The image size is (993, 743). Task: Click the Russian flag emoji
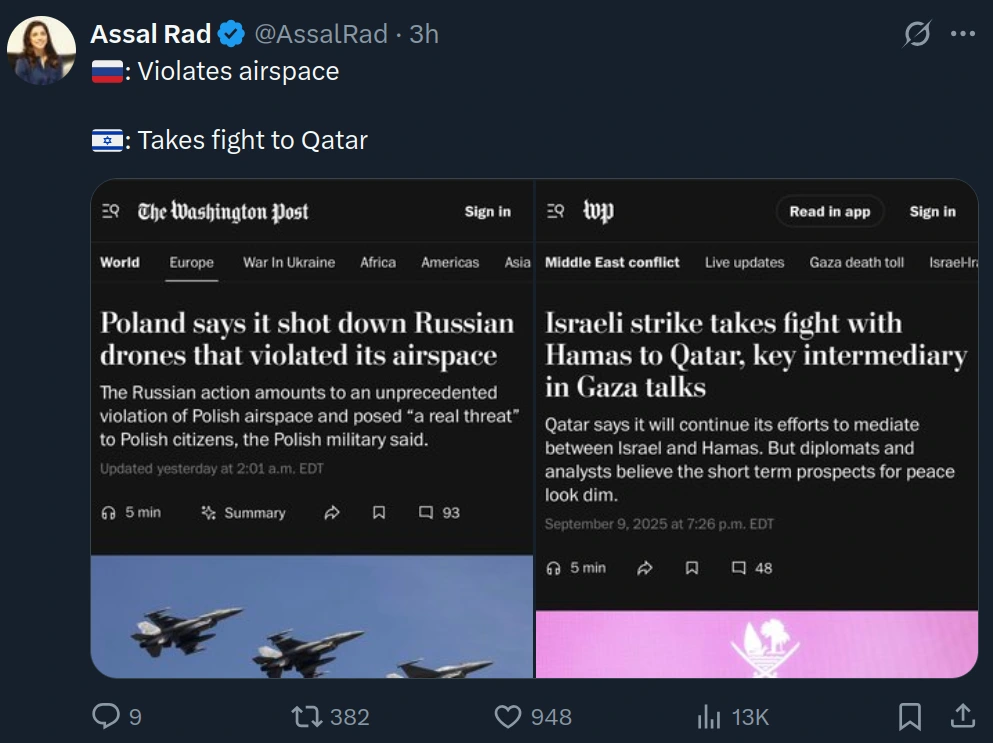tap(107, 72)
